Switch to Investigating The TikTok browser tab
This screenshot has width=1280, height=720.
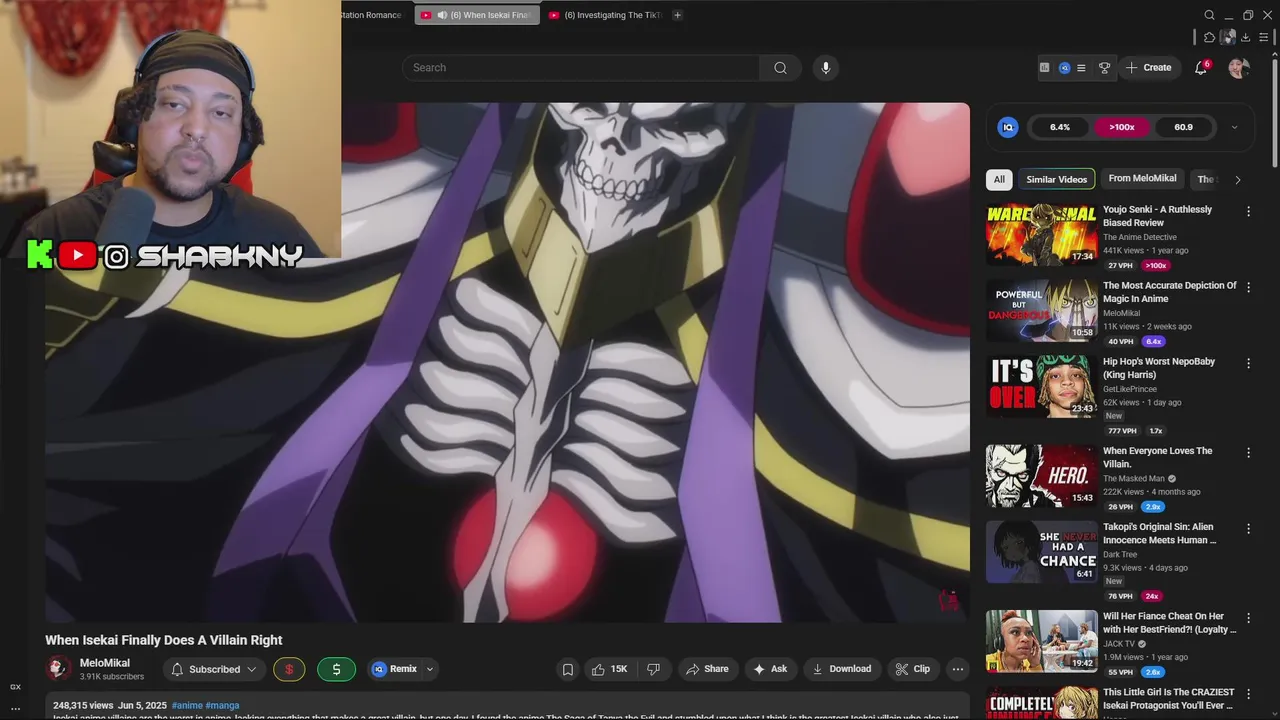pos(606,15)
